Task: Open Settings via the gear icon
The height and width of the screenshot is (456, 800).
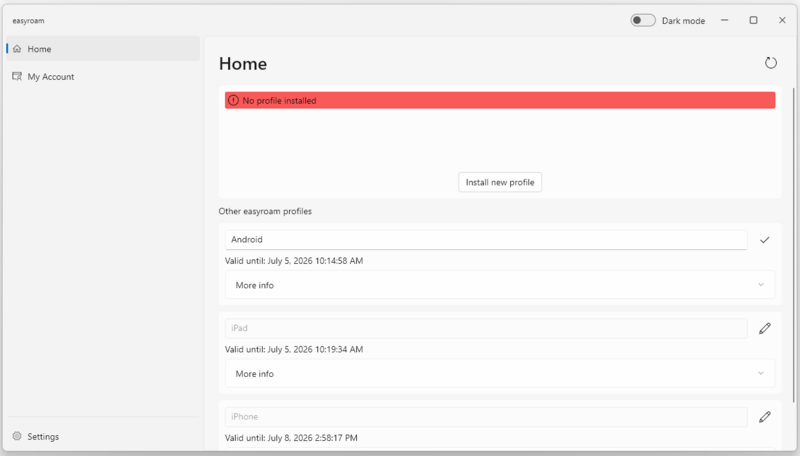Action: 17,437
